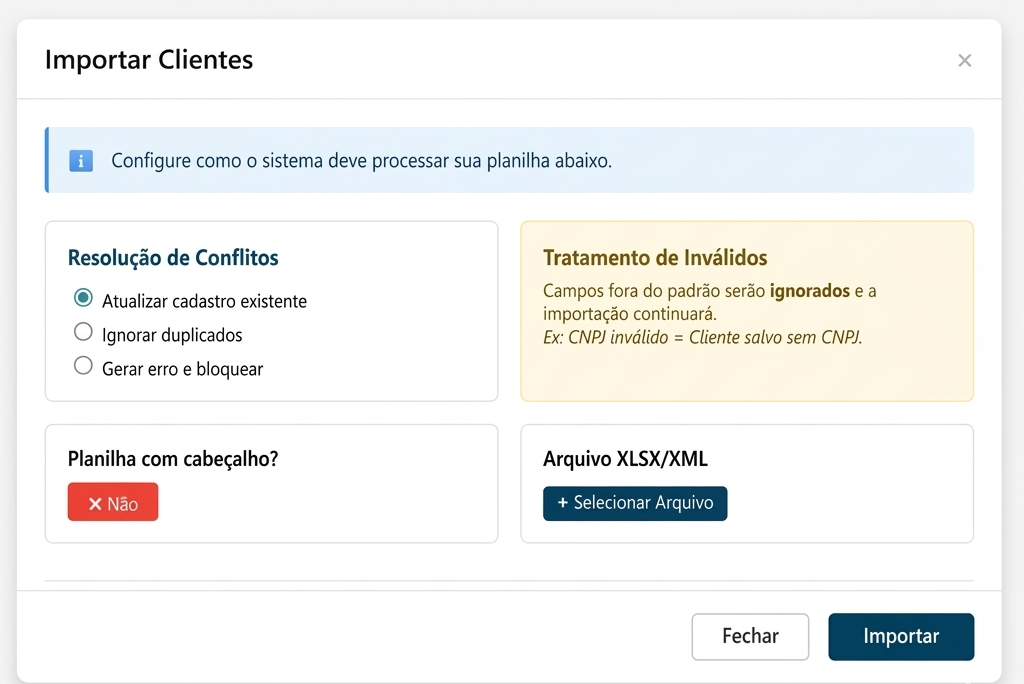Select the Atualizar cadastro existente radio option
The height and width of the screenshot is (684, 1024).
click(x=84, y=299)
